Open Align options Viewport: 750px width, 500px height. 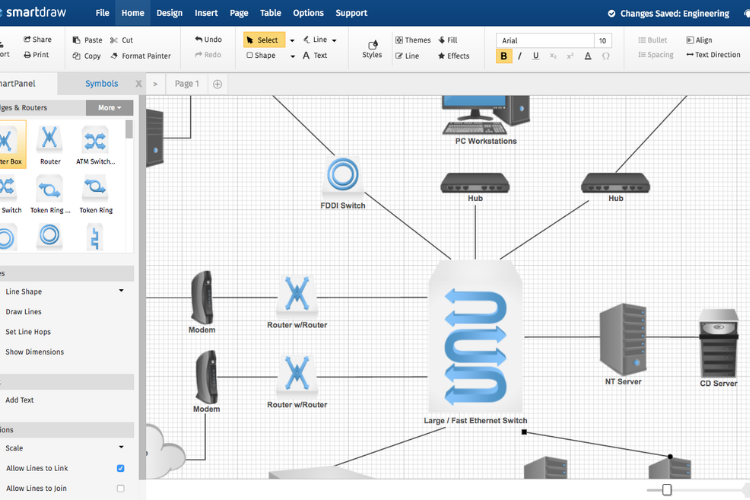point(699,40)
